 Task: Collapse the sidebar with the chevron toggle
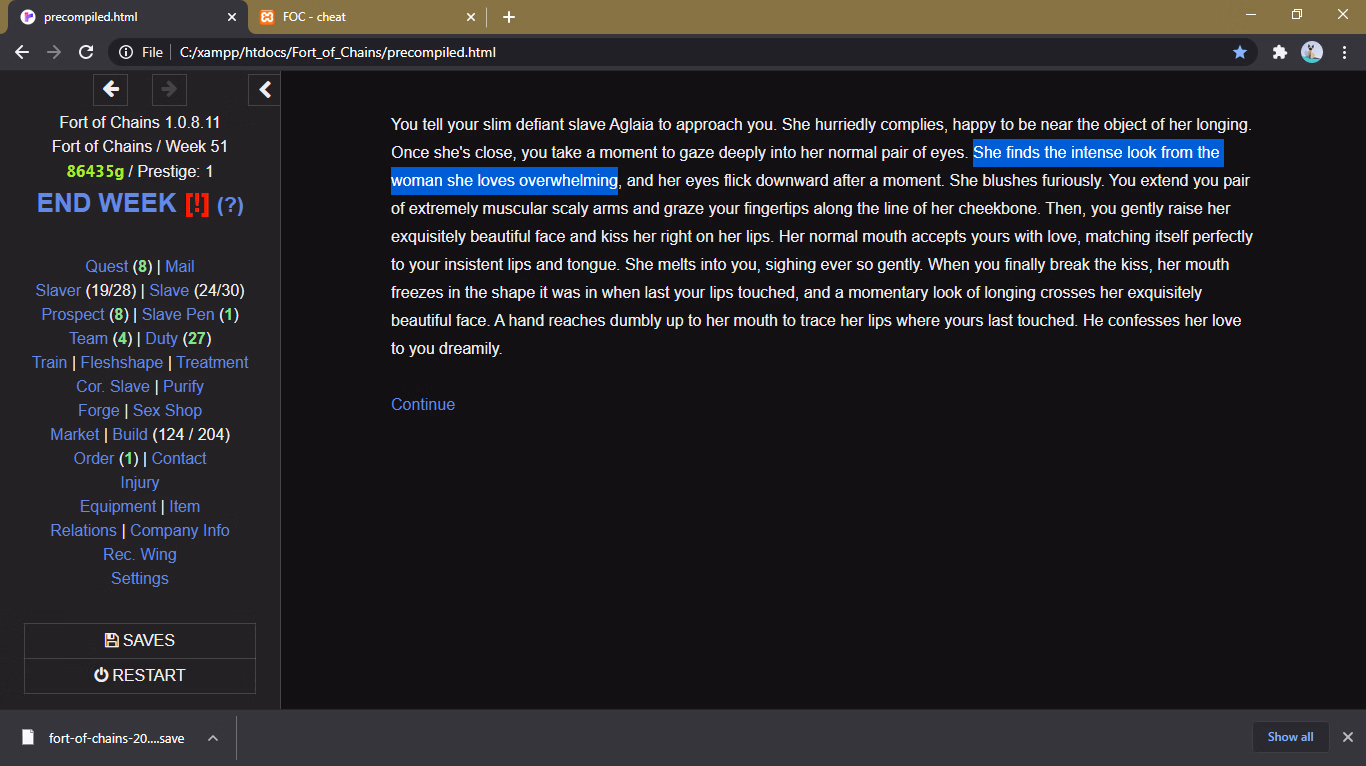coord(264,90)
